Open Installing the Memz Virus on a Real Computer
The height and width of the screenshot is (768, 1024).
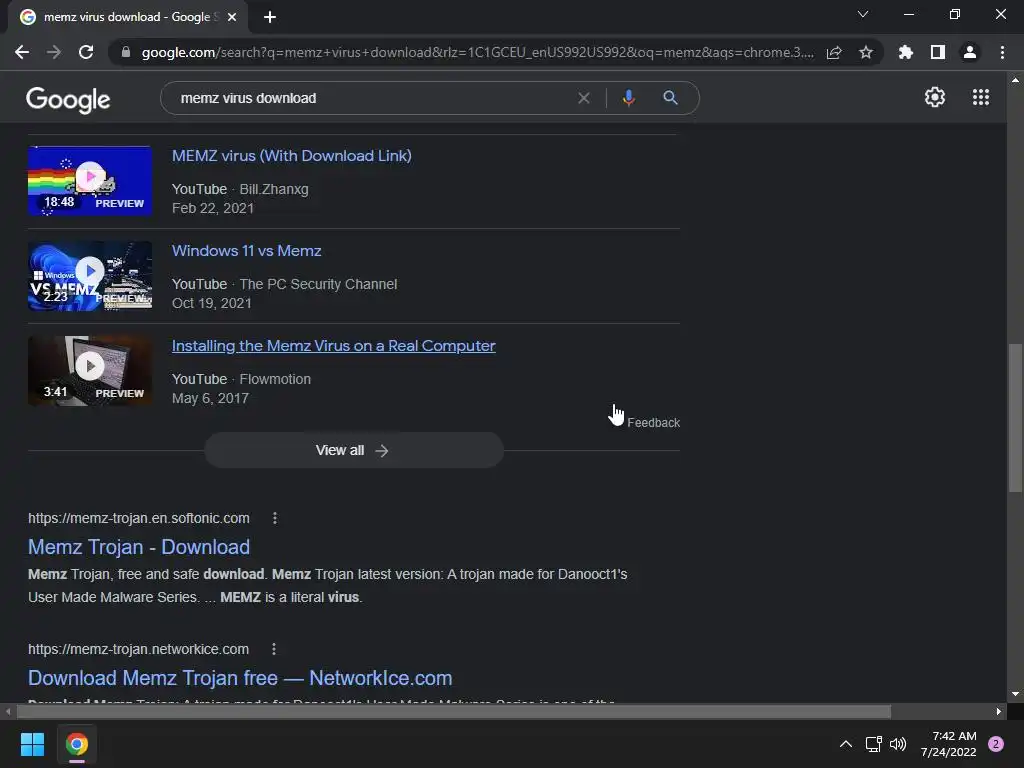[334, 345]
